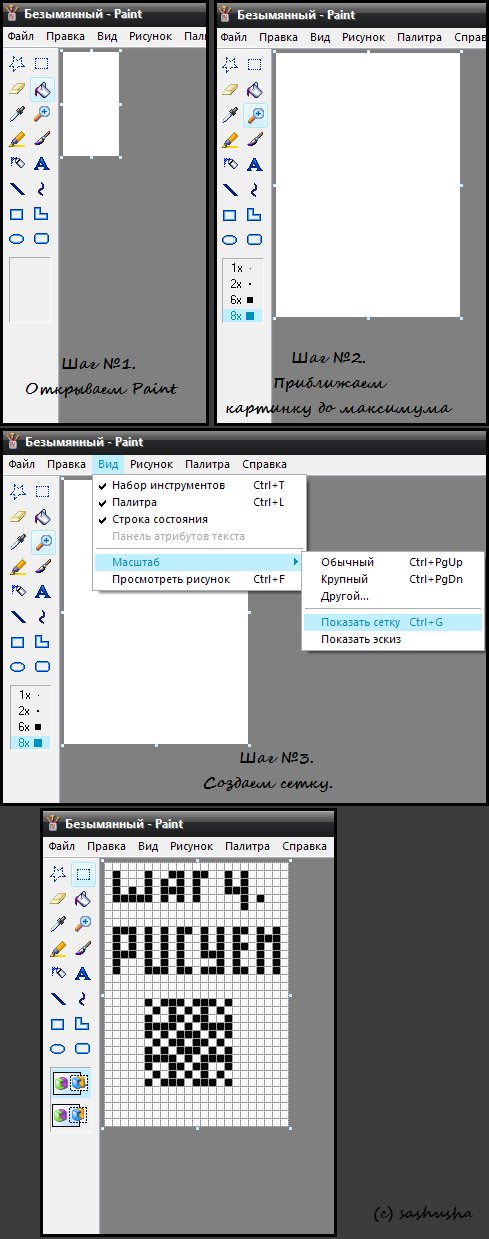Select 'Просмотреть рисунок' menu entry
This screenshot has height=1239, width=489.
(x=200, y=579)
